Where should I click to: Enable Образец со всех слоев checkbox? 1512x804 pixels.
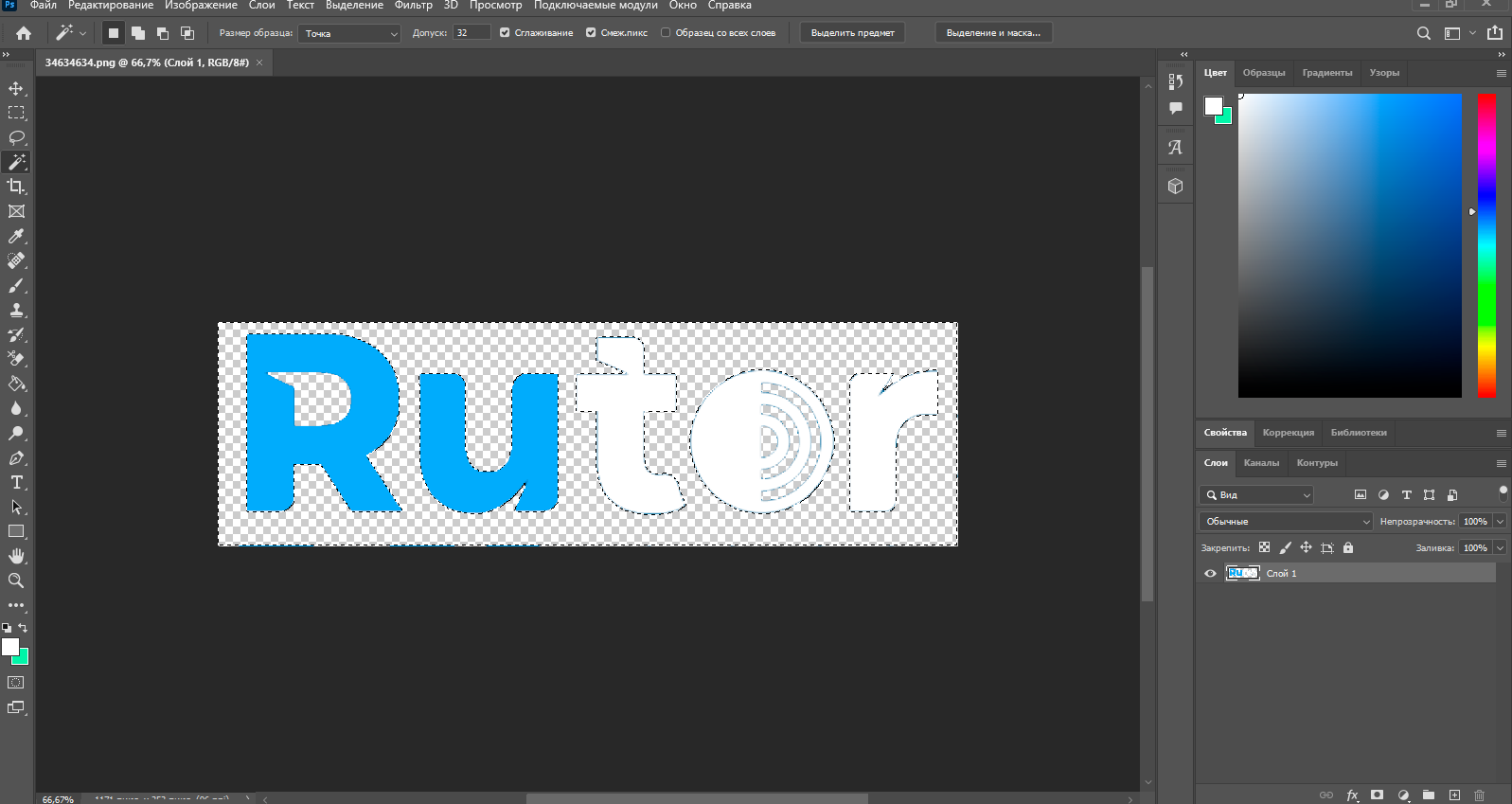coord(666,32)
